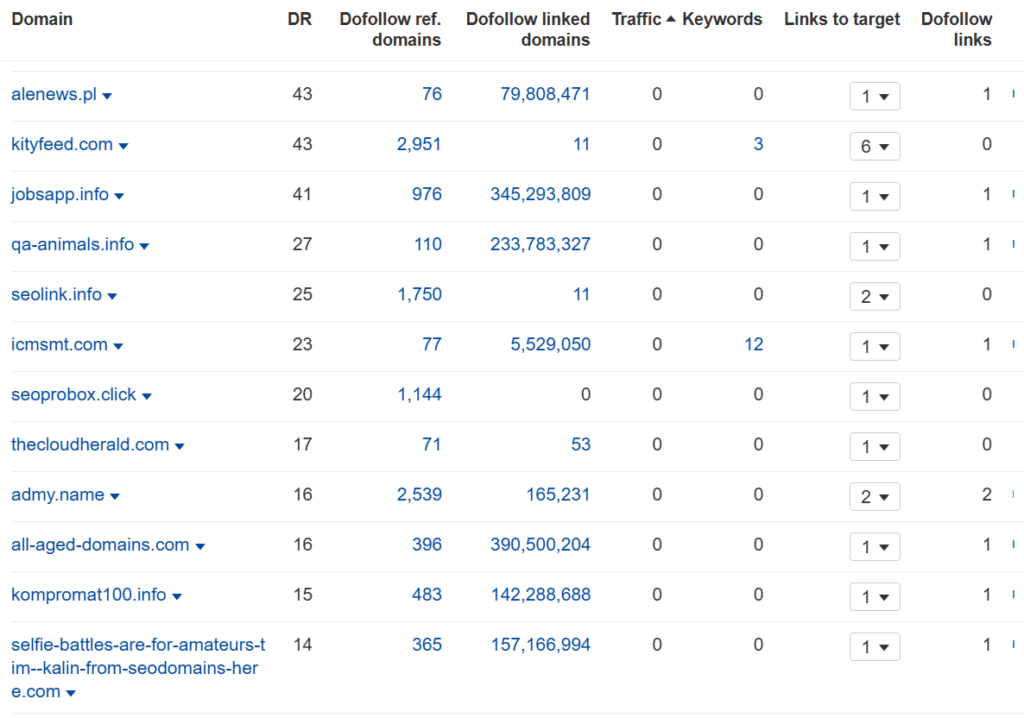Open the alenews.pl domain link
The height and width of the screenshot is (718, 1024).
(54, 94)
